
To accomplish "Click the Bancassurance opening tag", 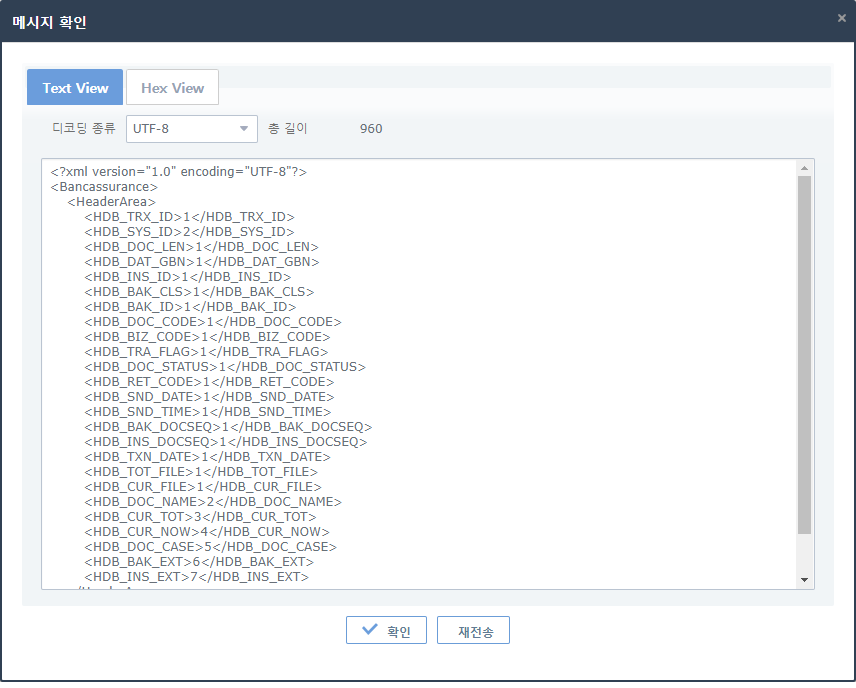I will click(x=104, y=186).
